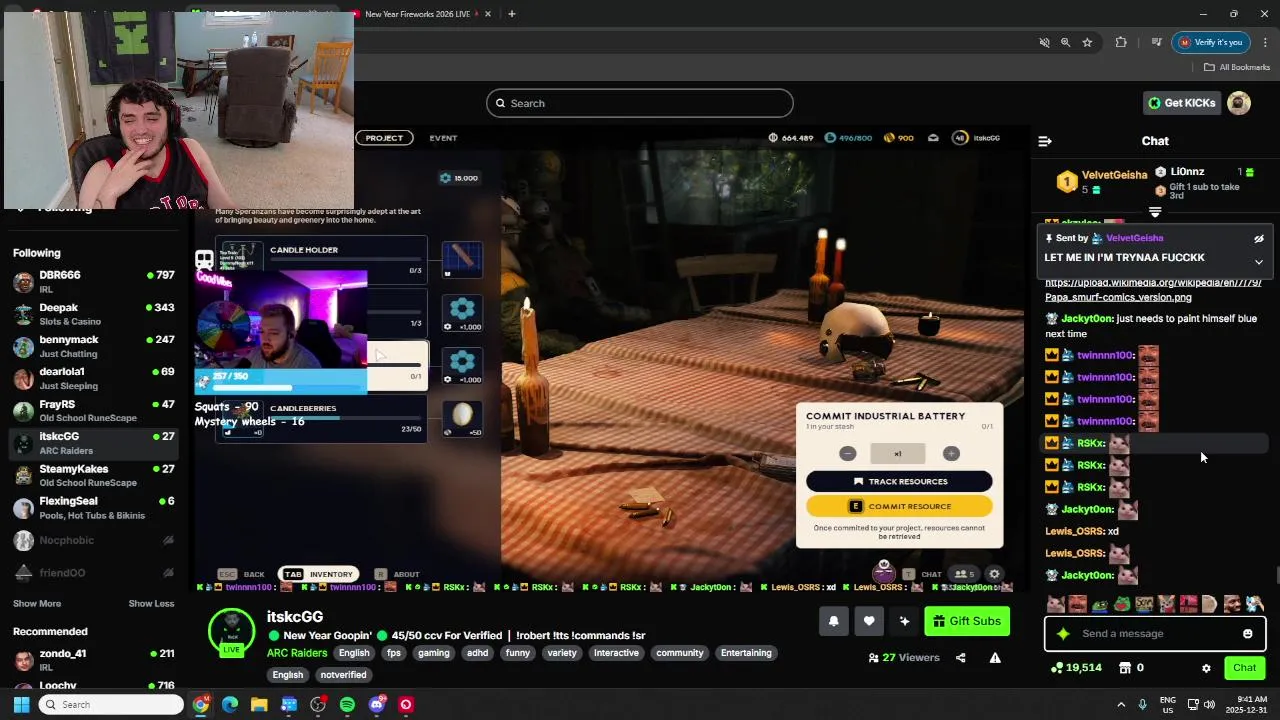Viewport: 1280px width, 720px height.
Task: Click the Get KICKs button
Action: 1182,103
